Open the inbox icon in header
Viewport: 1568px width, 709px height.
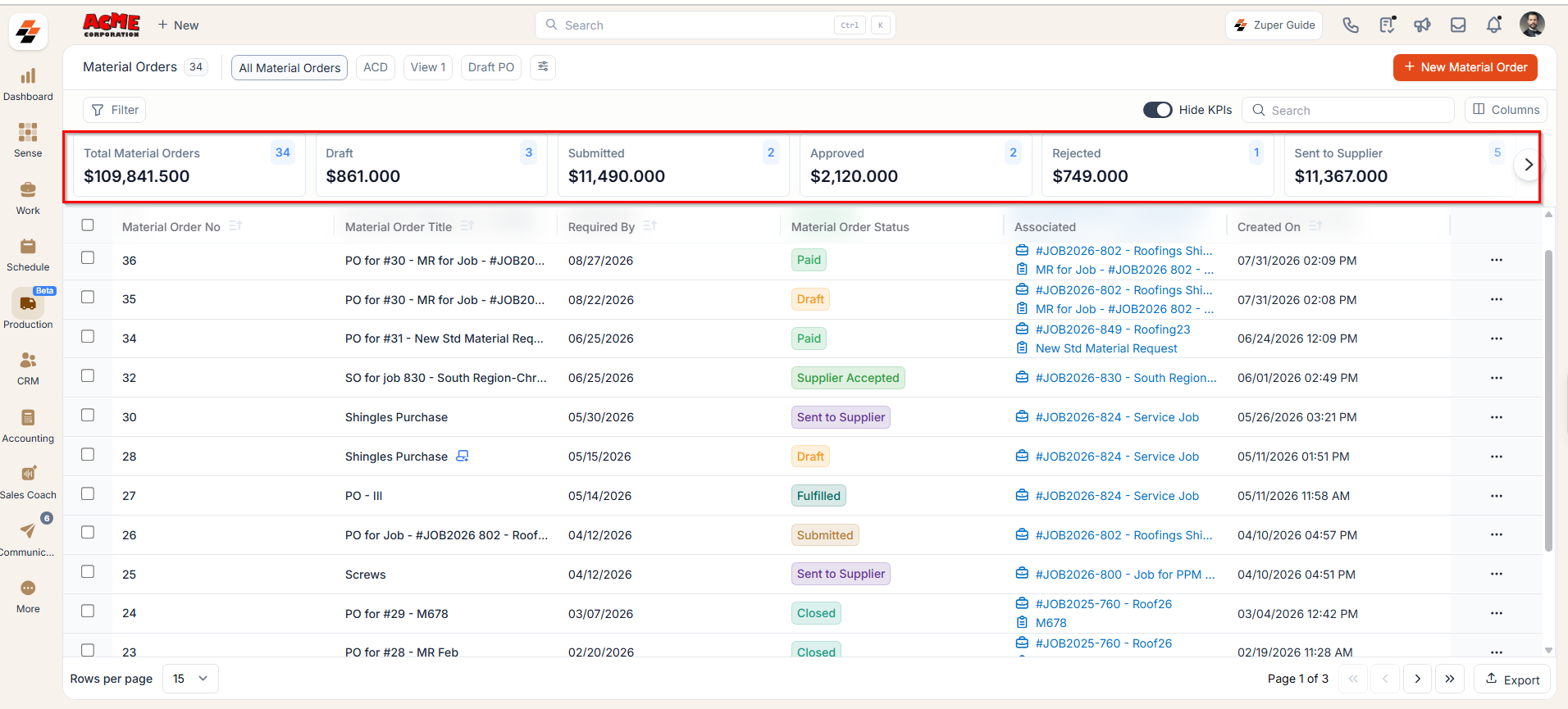click(x=1458, y=25)
